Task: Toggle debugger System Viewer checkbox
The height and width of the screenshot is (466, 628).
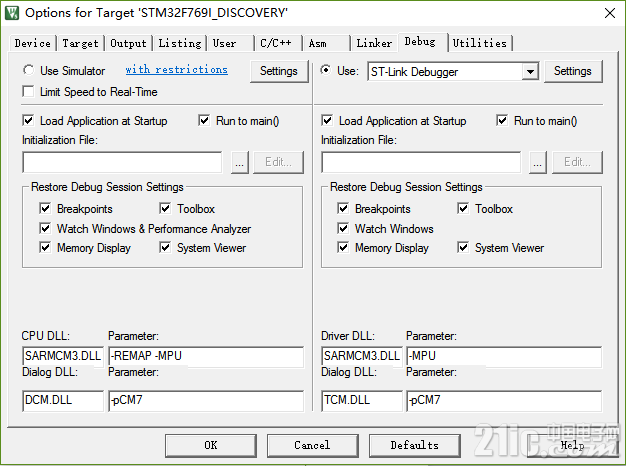Action: [x=463, y=247]
